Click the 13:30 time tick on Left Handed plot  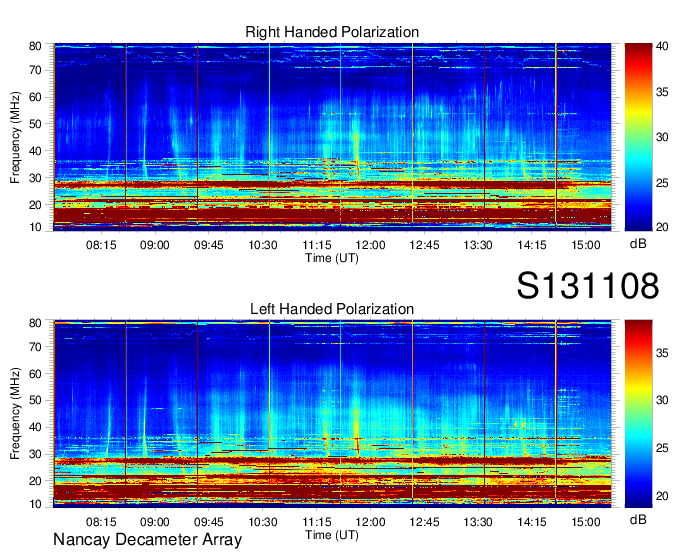[x=478, y=522]
